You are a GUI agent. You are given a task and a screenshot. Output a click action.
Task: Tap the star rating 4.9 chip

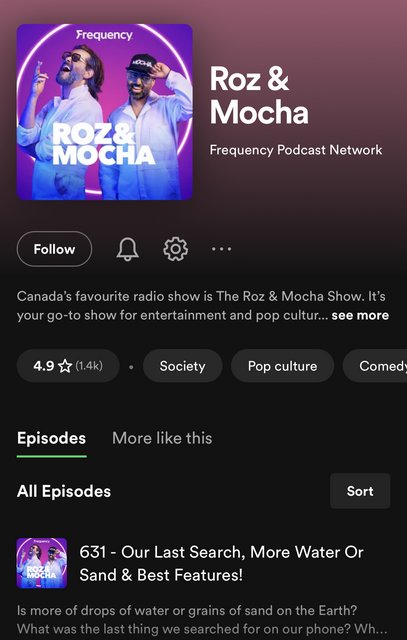(x=68, y=366)
